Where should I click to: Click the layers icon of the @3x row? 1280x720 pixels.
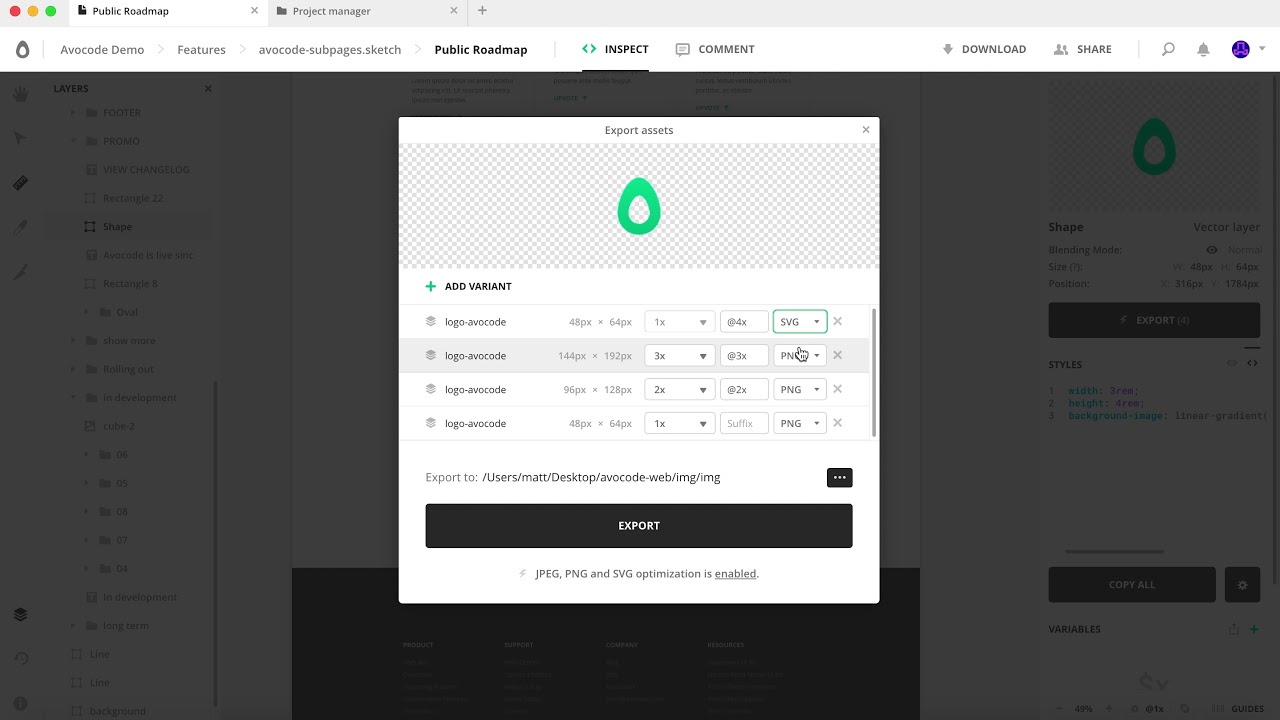tap(431, 355)
